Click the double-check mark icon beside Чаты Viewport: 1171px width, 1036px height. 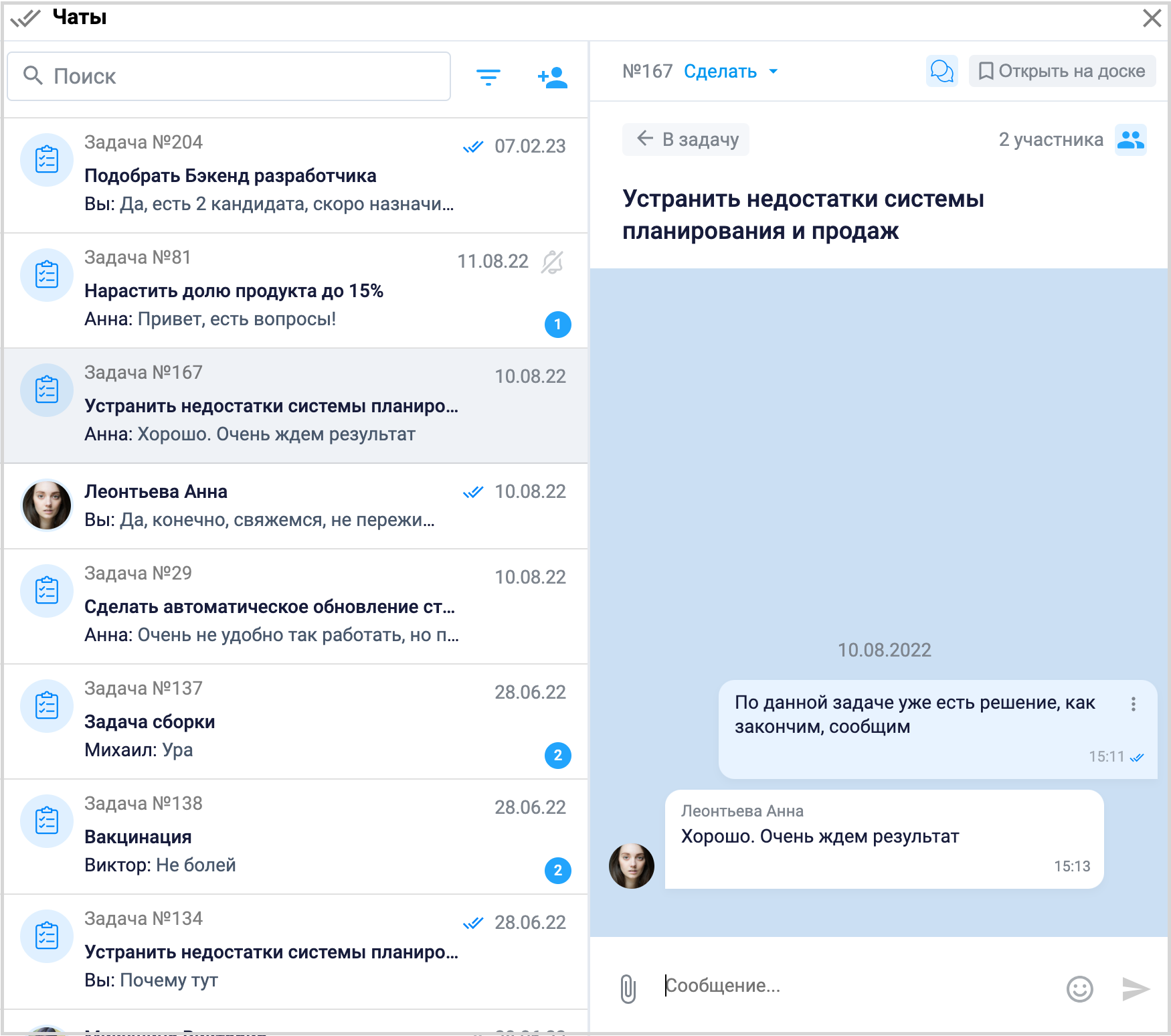tap(25, 18)
